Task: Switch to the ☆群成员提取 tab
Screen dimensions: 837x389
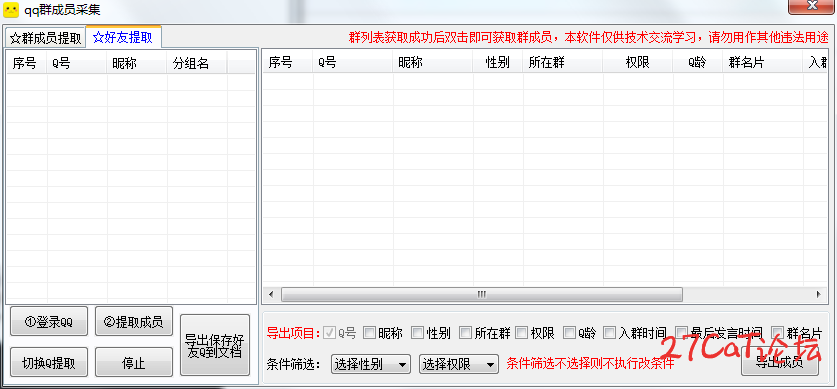Action: (46, 38)
